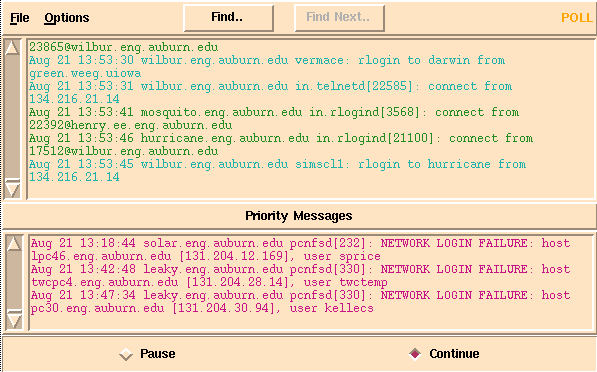
Task: Click the down arrow in the Priority Messages scrollbar
Action: point(14,321)
